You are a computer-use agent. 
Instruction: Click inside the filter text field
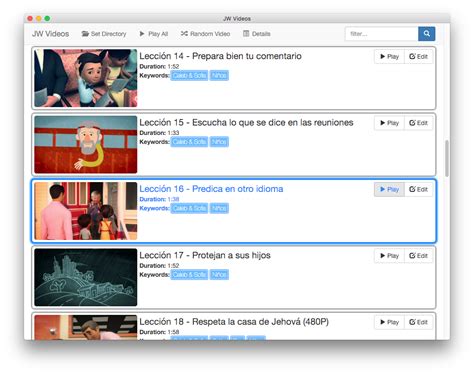[382, 34]
